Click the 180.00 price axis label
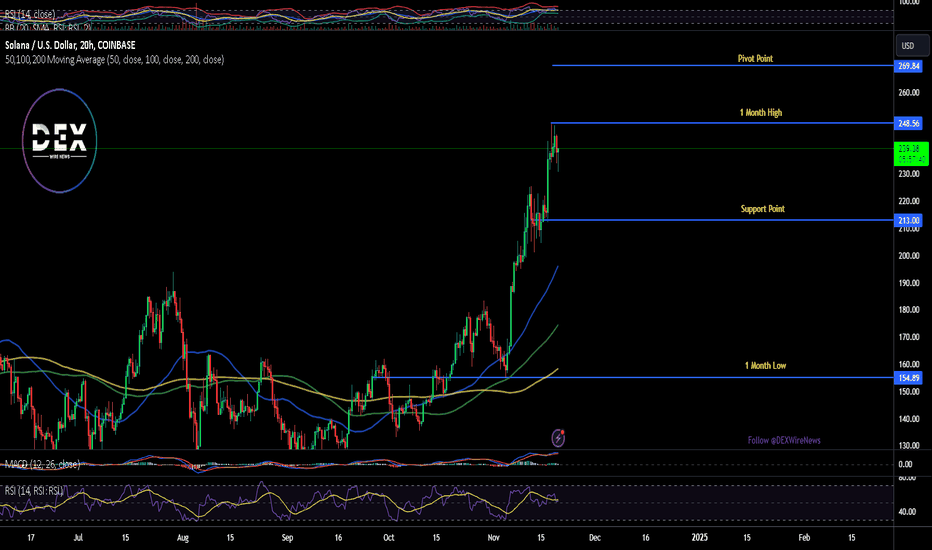Viewport: 932px width, 550px height. 909,310
